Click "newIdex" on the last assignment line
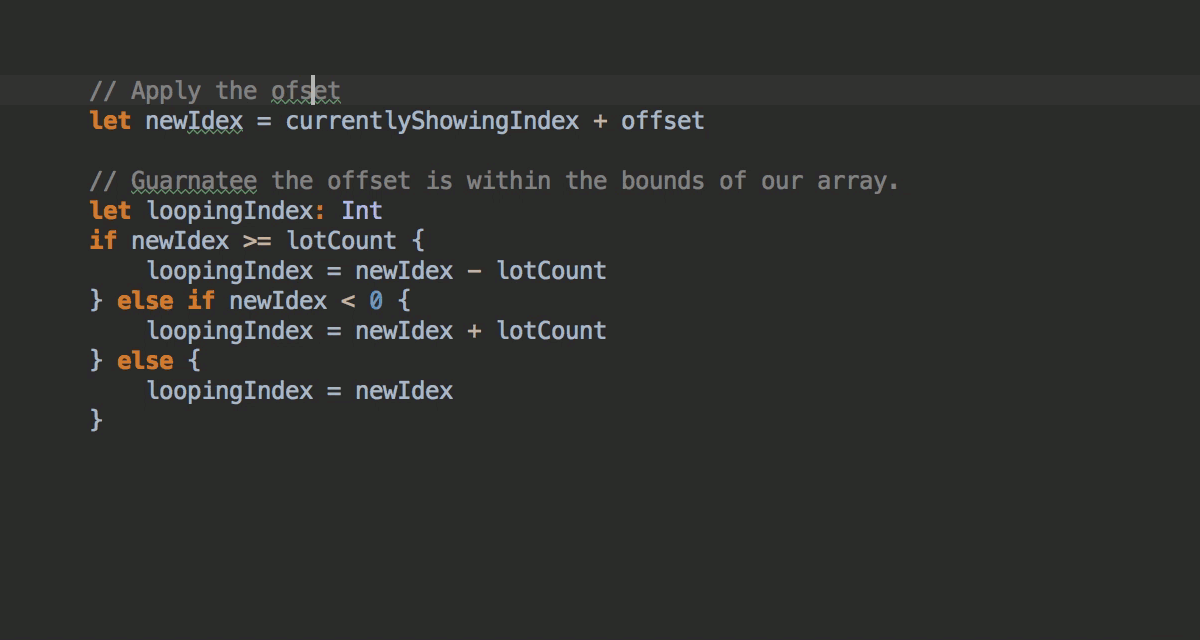 (x=404, y=391)
